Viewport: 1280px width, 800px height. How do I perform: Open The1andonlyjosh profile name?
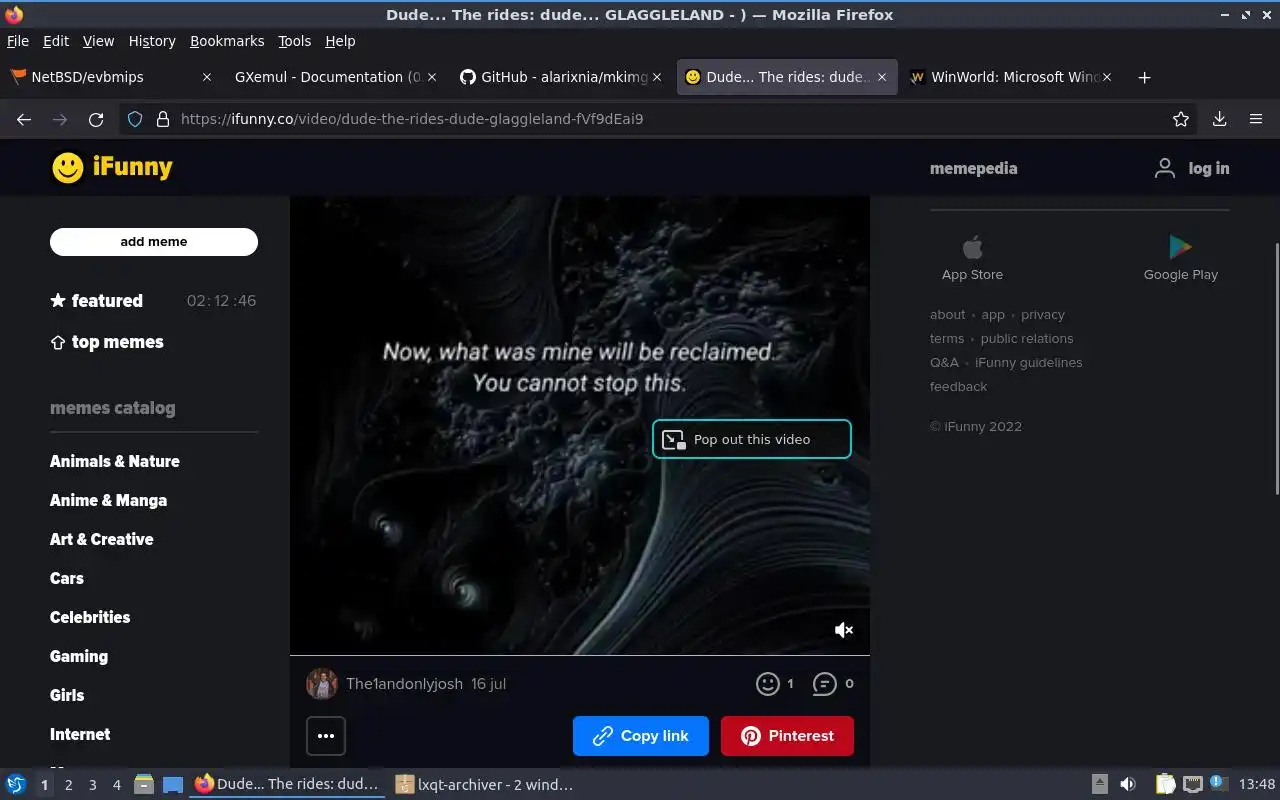coord(404,684)
